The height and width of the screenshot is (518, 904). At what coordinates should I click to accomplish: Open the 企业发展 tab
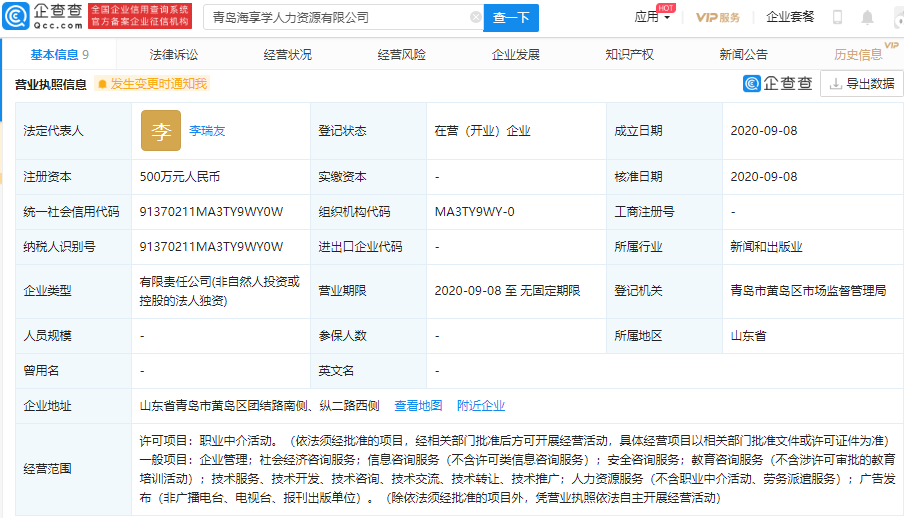516,55
